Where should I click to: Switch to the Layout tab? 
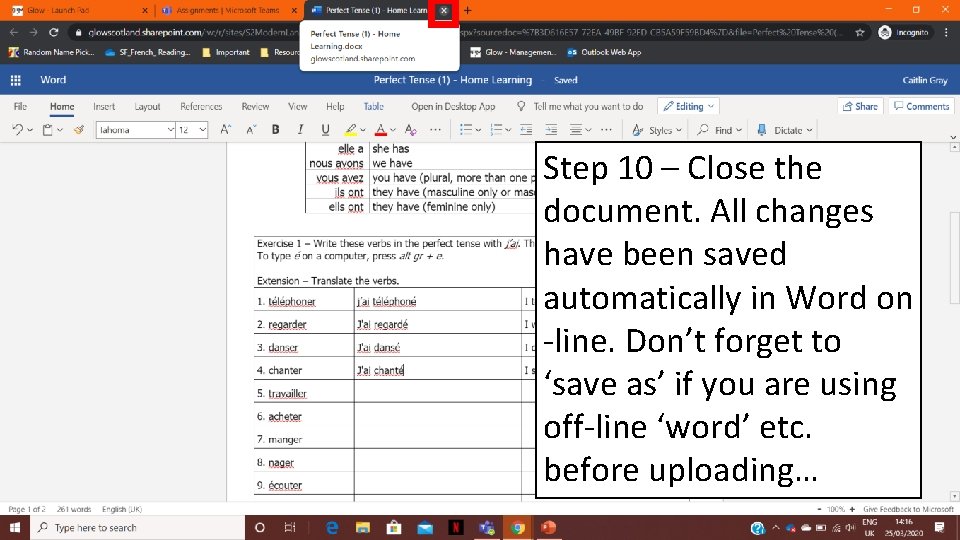pyautogui.click(x=147, y=107)
